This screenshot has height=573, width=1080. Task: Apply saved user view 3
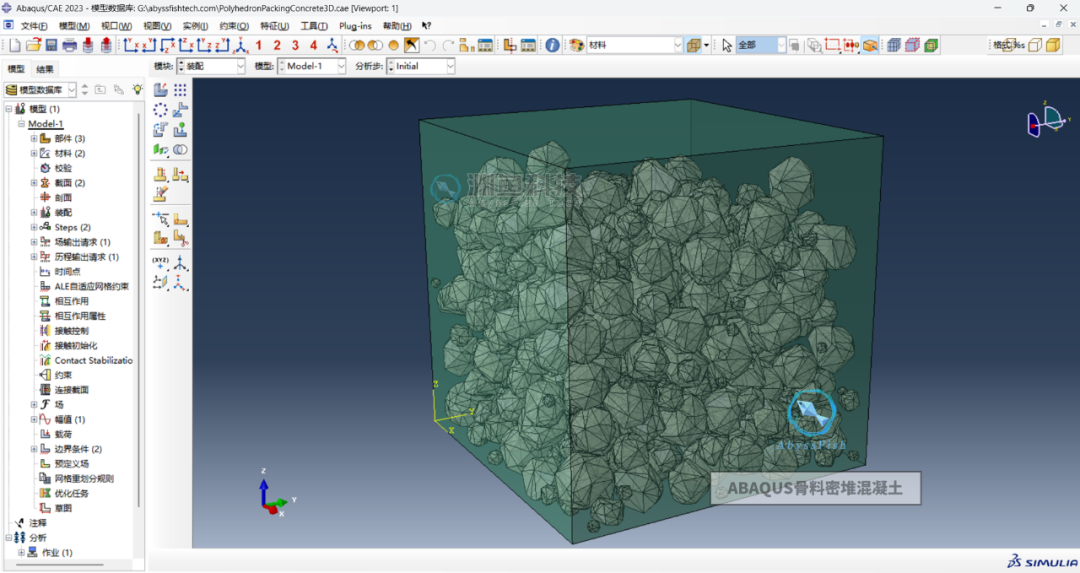tap(295, 45)
